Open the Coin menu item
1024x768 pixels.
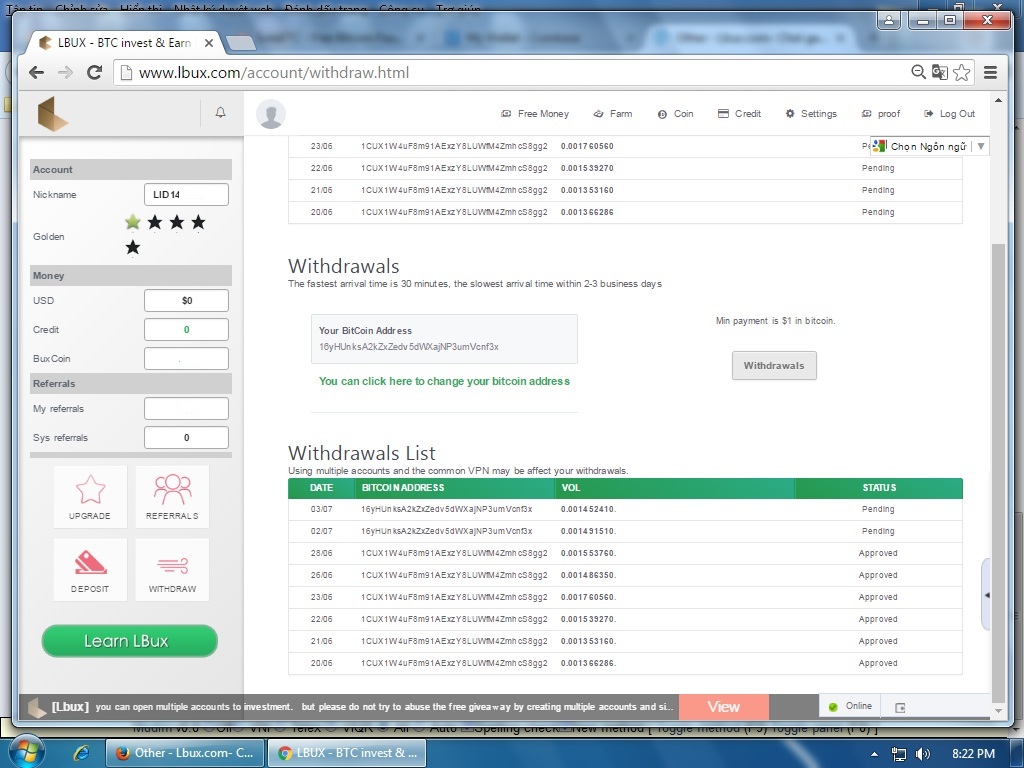point(675,114)
